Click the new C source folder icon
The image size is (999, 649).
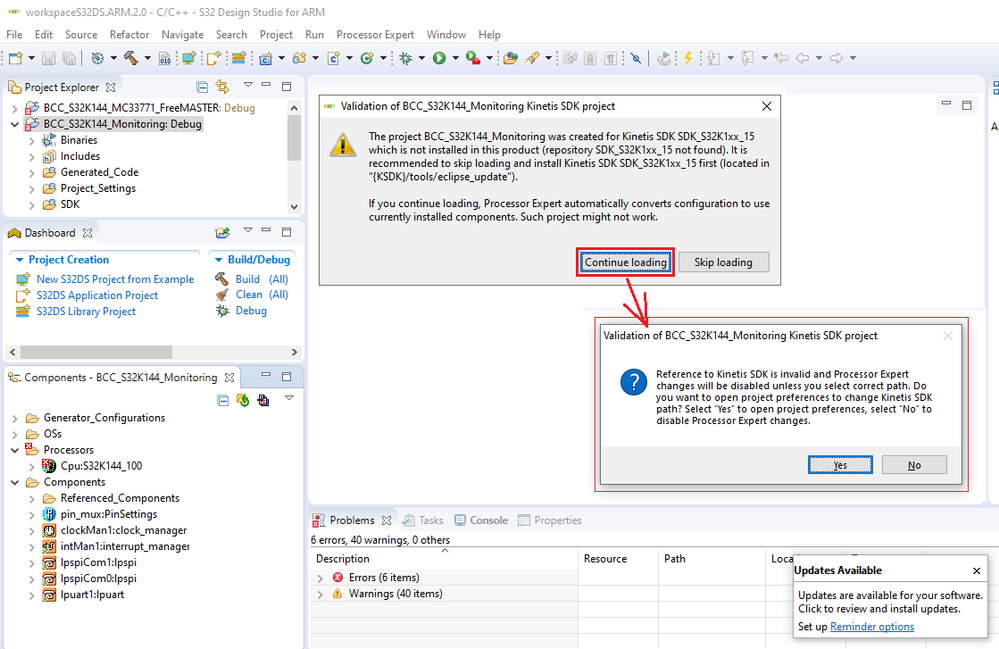pos(299,58)
